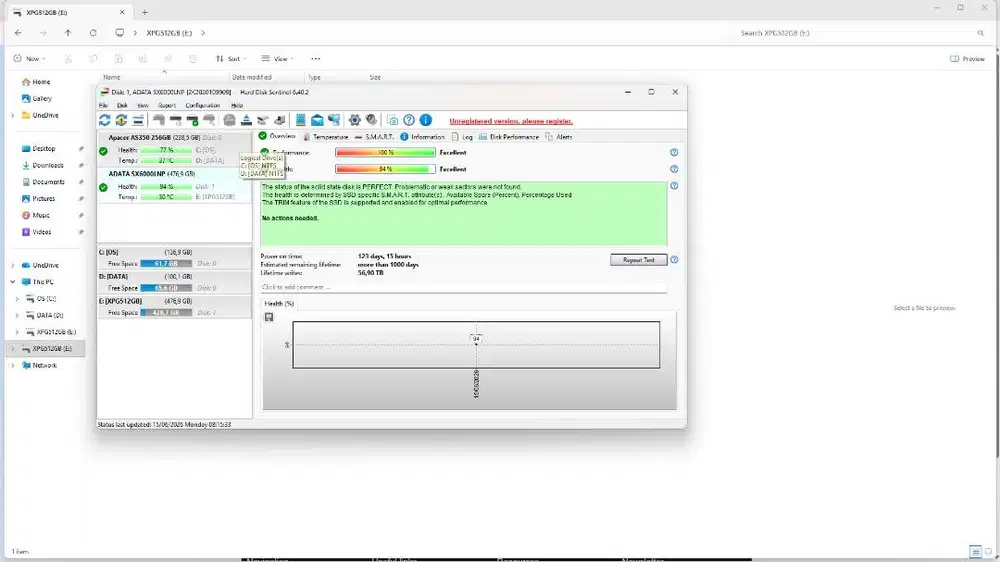This screenshot has width=1000, height=562.
Task: Open the See more ellipsis in Explorer toolbar
Action: [316, 59]
